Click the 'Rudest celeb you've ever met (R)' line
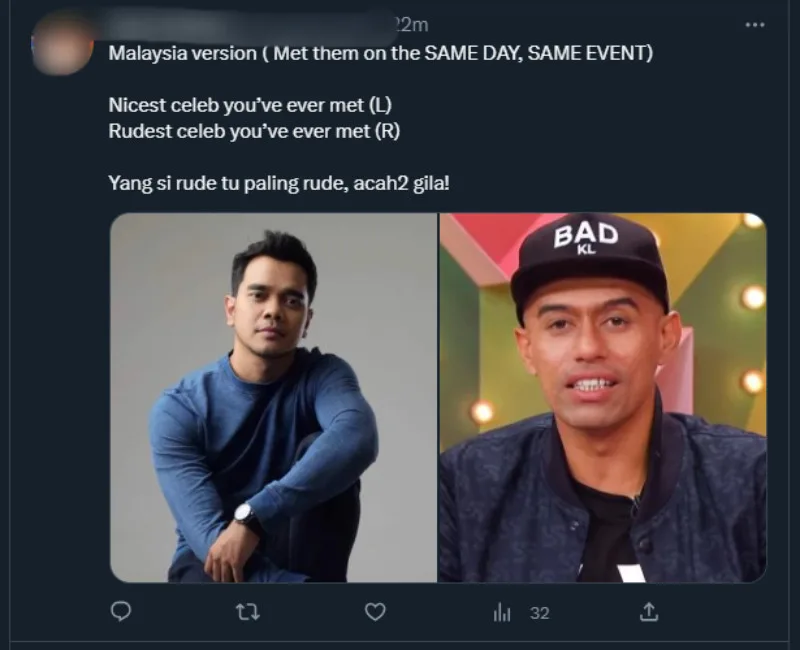Viewport: 800px width, 650px height. [254, 131]
